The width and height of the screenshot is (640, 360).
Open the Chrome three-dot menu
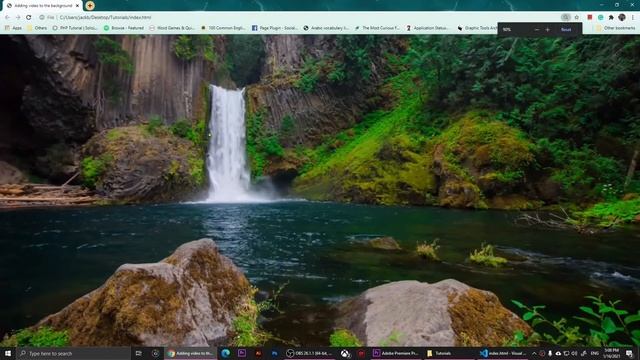tap(633, 18)
